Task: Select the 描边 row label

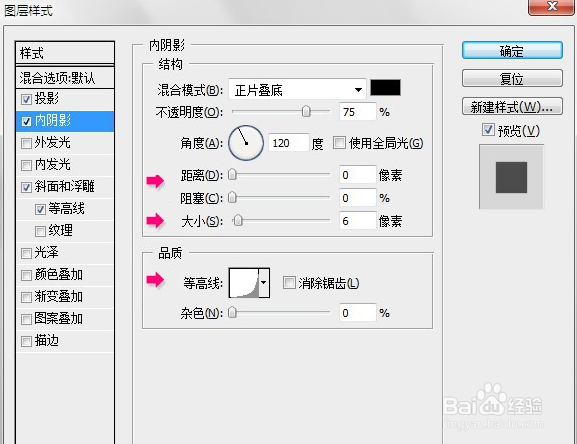Action: pyautogui.click(x=47, y=341)
